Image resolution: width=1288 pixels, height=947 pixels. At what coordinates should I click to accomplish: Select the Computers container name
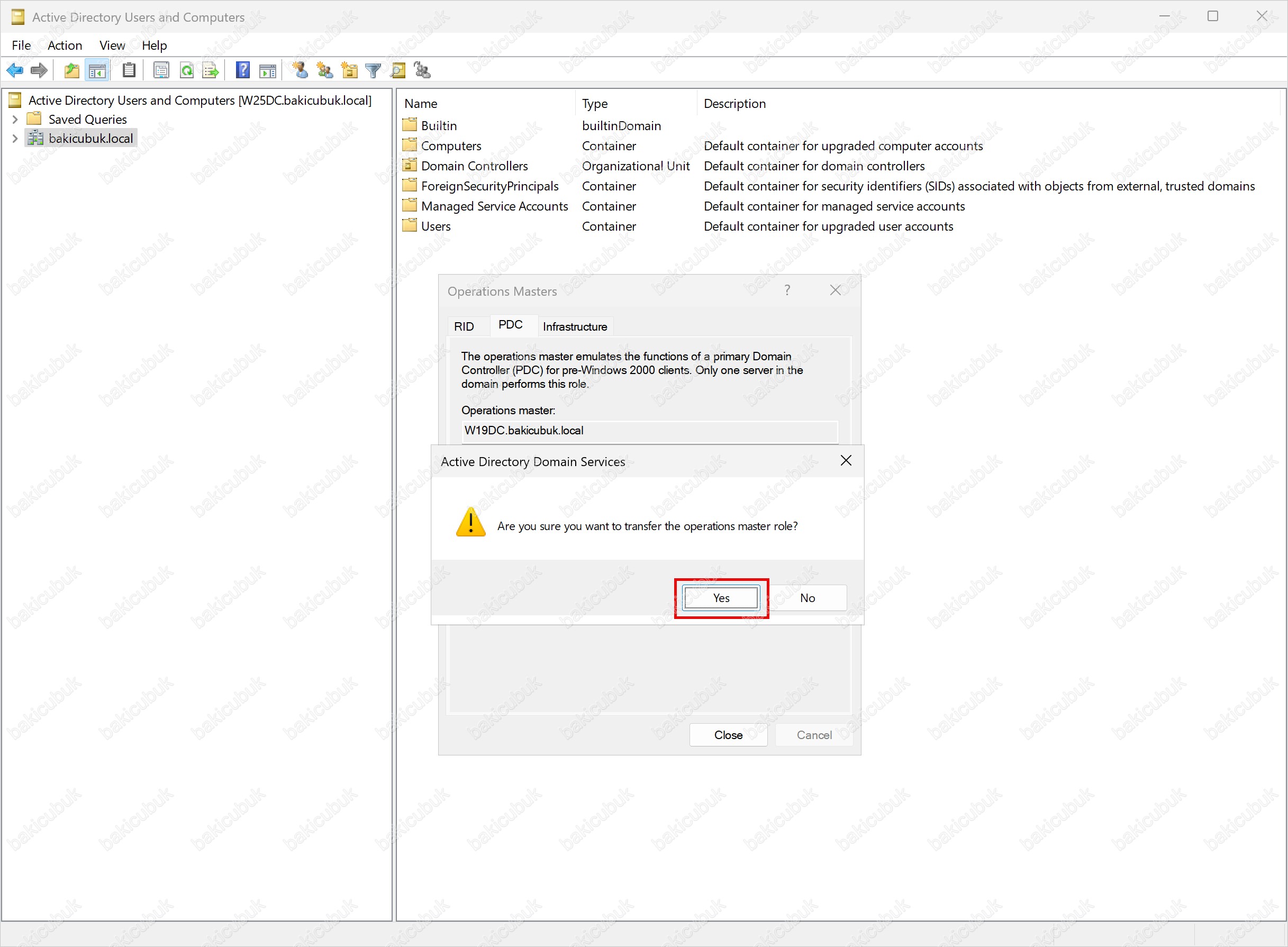tap(451, 145)
